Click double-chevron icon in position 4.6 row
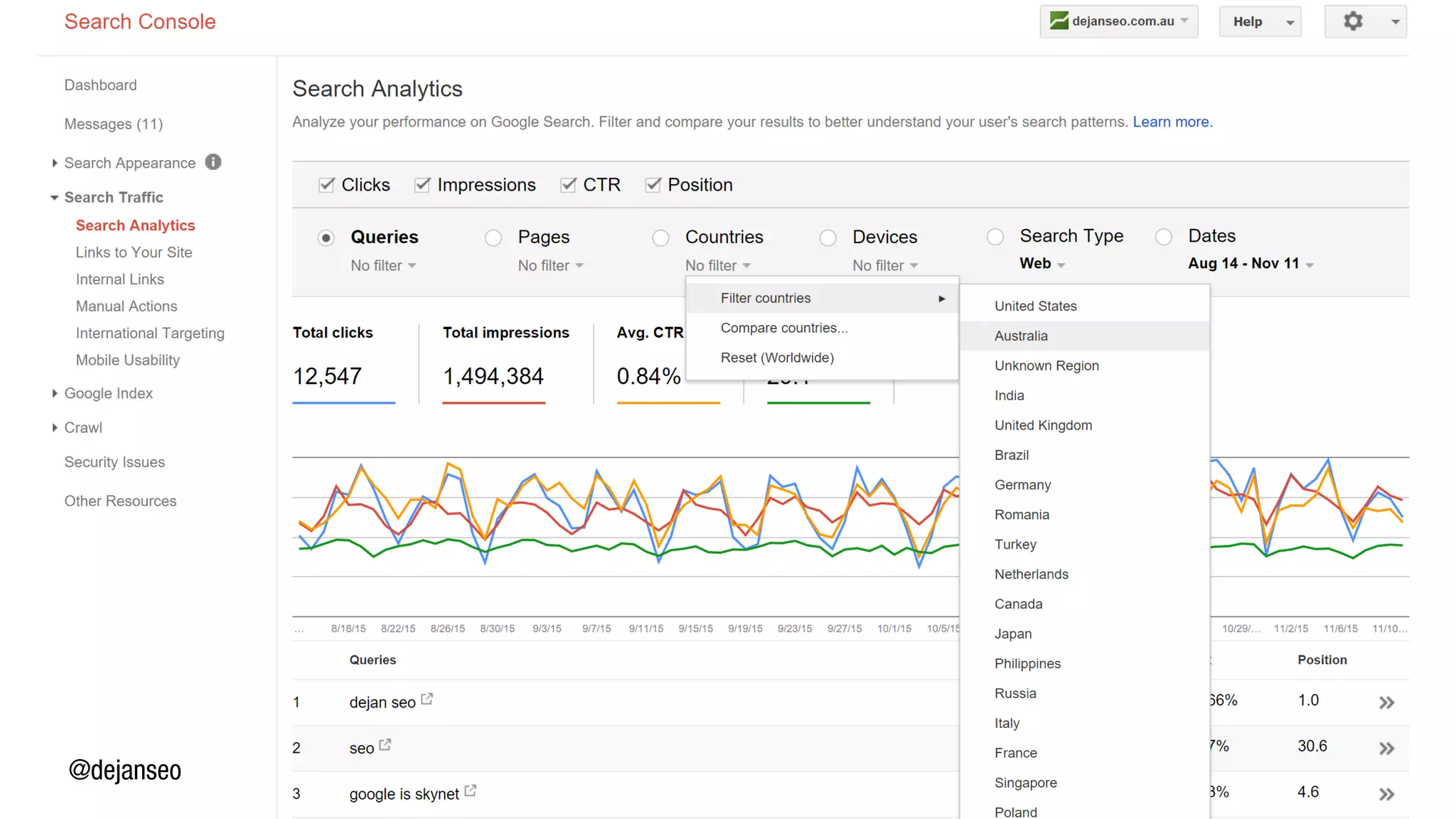The image size is (1456, 819). click(1386, 794)
